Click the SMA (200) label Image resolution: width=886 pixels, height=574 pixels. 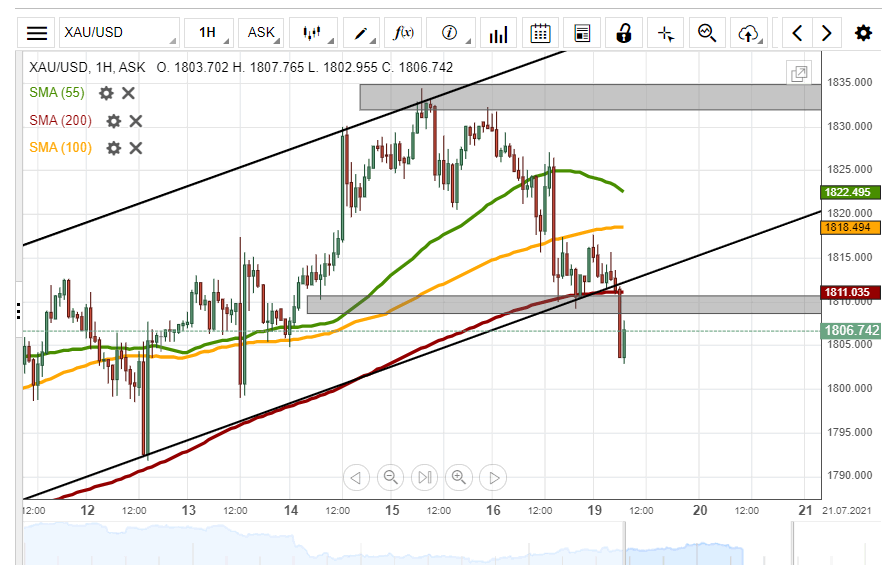coord(60,120)
